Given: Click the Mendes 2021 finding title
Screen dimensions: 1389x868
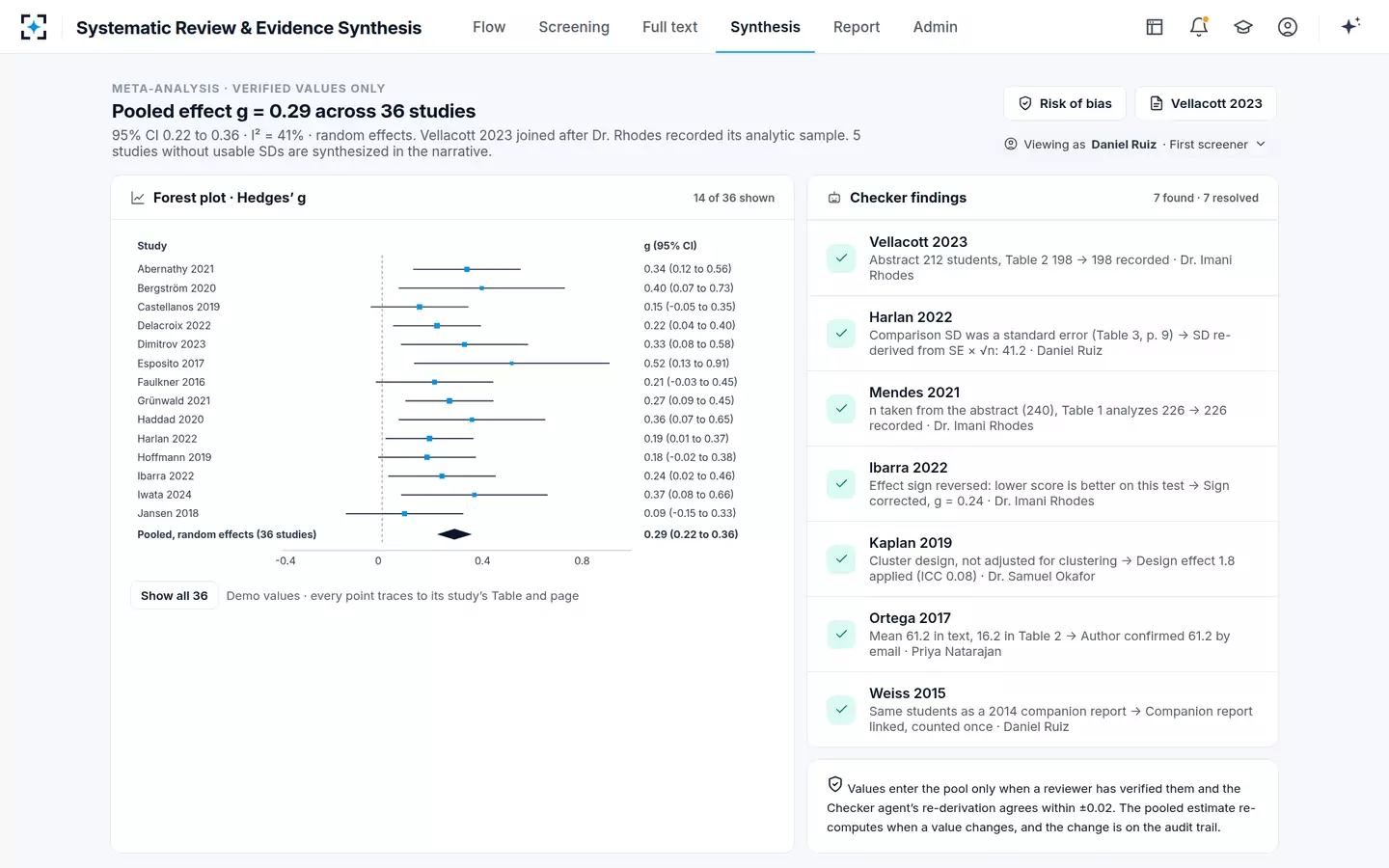Looking at the screenshot, I should pos(914,393).
